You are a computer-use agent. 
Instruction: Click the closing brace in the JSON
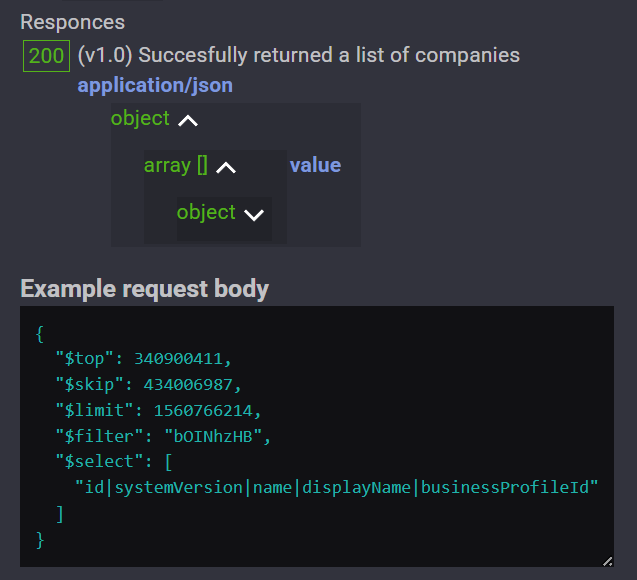(40, 540)
